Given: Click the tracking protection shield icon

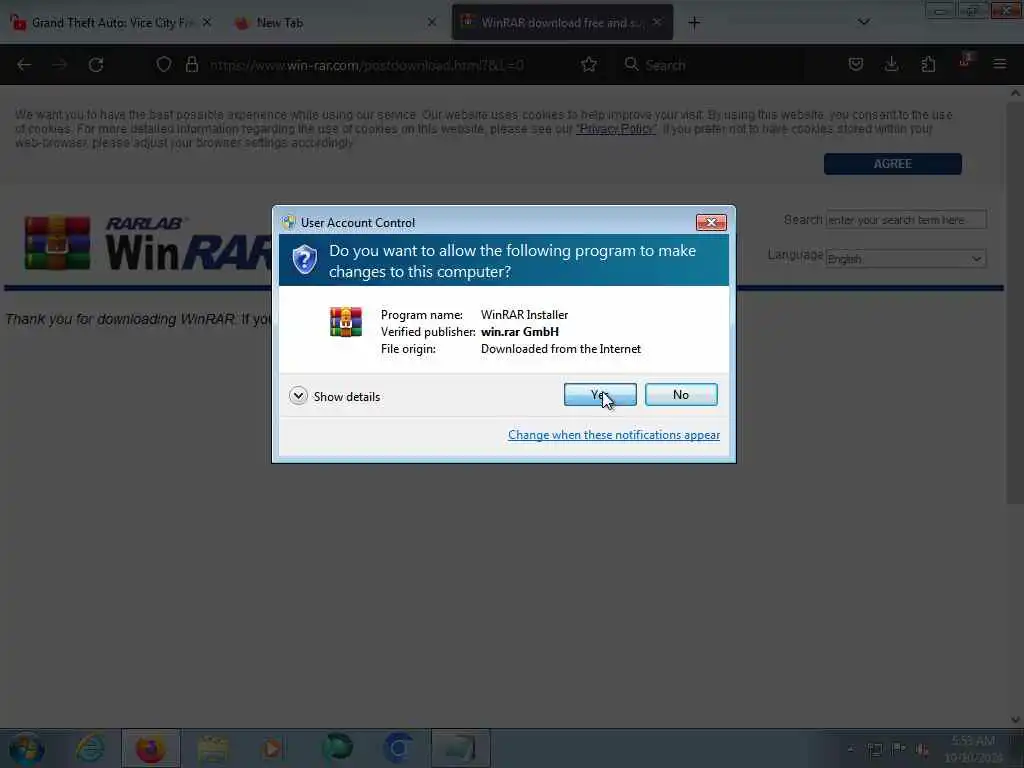Looking at the screenshot, I should (x=164, y=64).
